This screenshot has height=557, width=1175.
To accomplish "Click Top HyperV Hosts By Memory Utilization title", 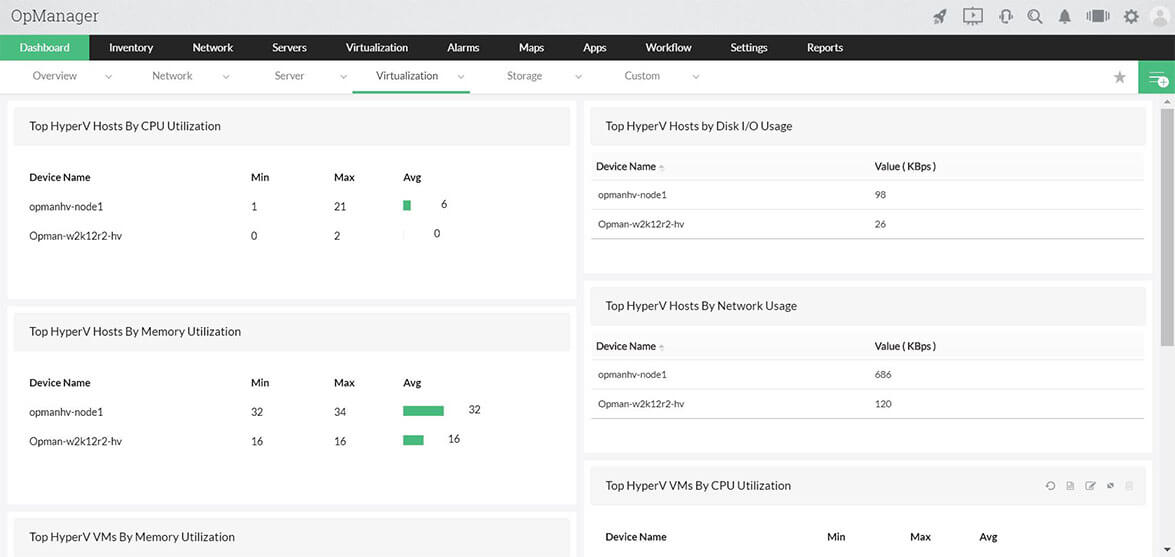I will pyautogui.click(x=135, y=331).
